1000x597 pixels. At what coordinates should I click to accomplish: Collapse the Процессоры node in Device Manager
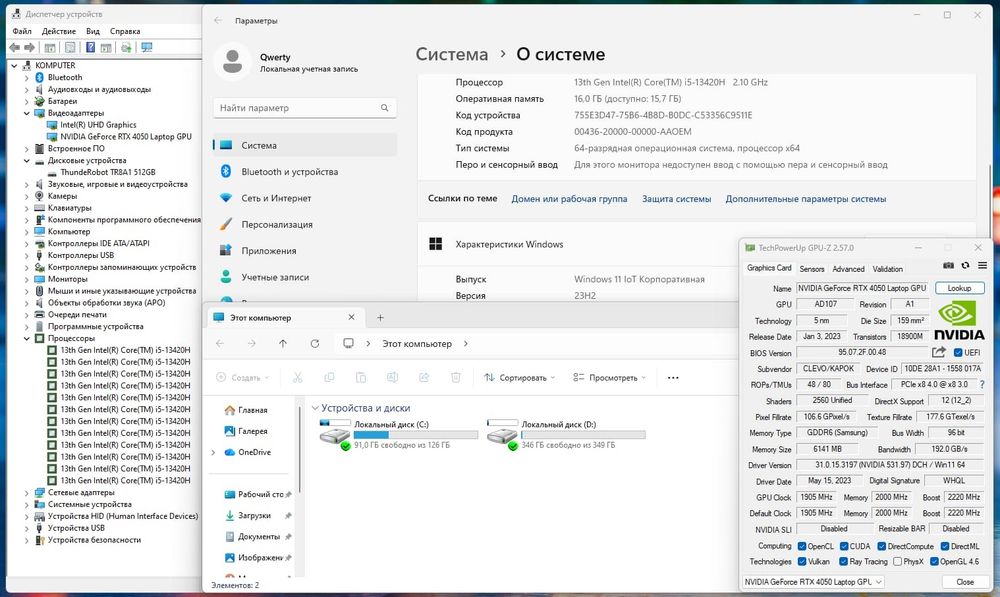(27, 339)
